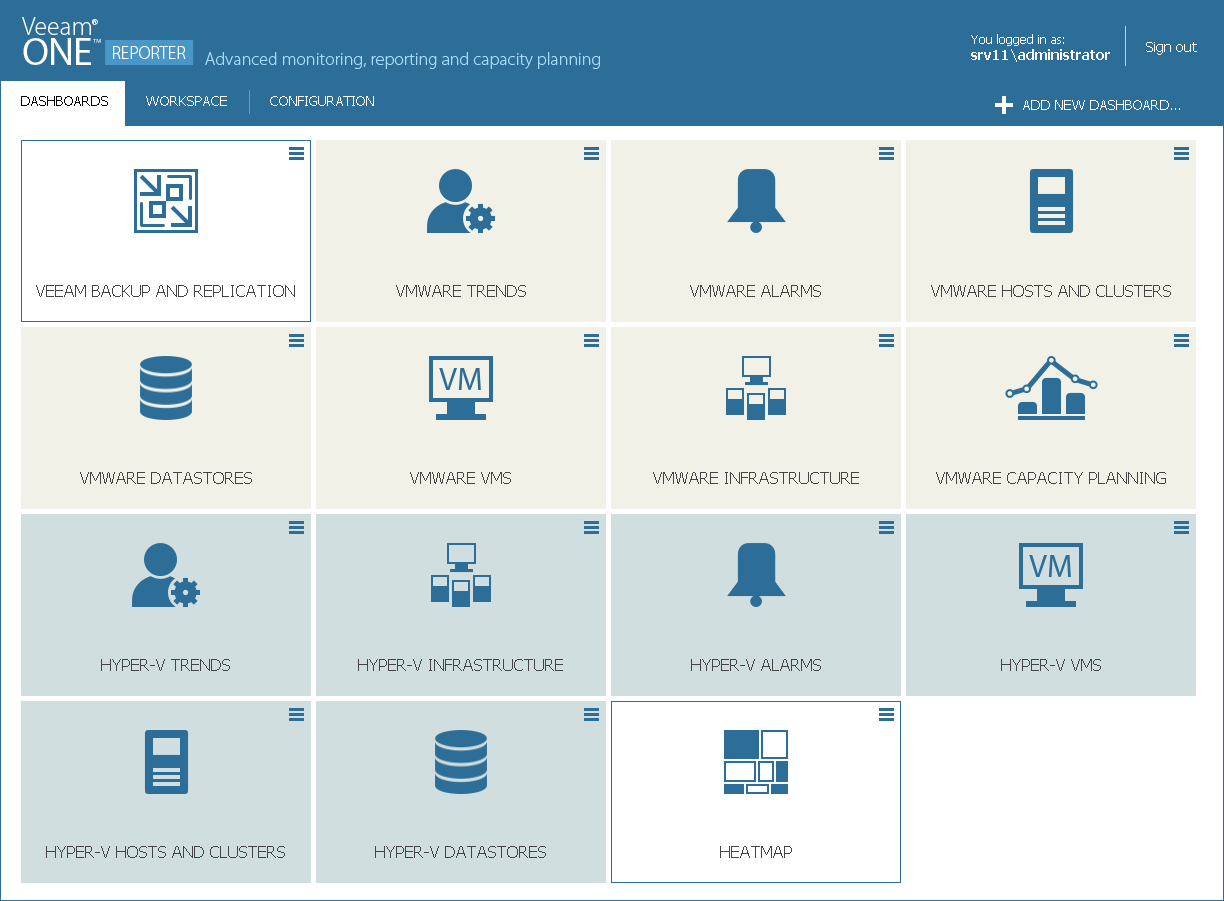Open the menu on Hyper-V Trends tile

click(297, 527)
